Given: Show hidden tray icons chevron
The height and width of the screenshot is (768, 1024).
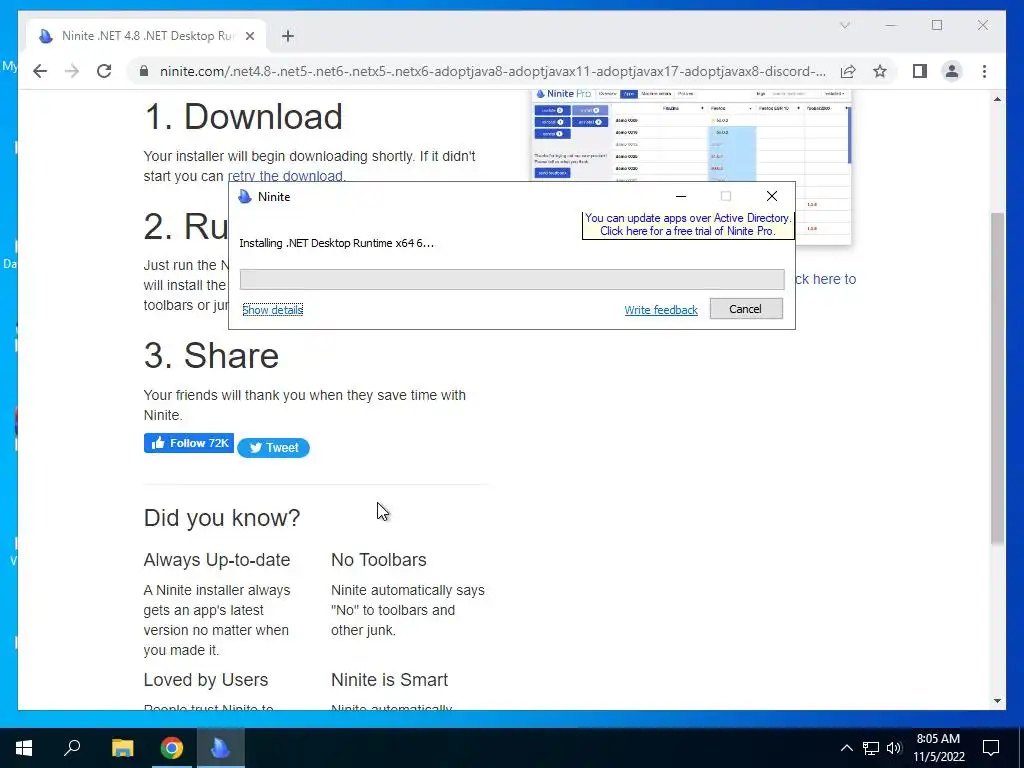Looking at the screenshot, I should [x=846, y=748].
